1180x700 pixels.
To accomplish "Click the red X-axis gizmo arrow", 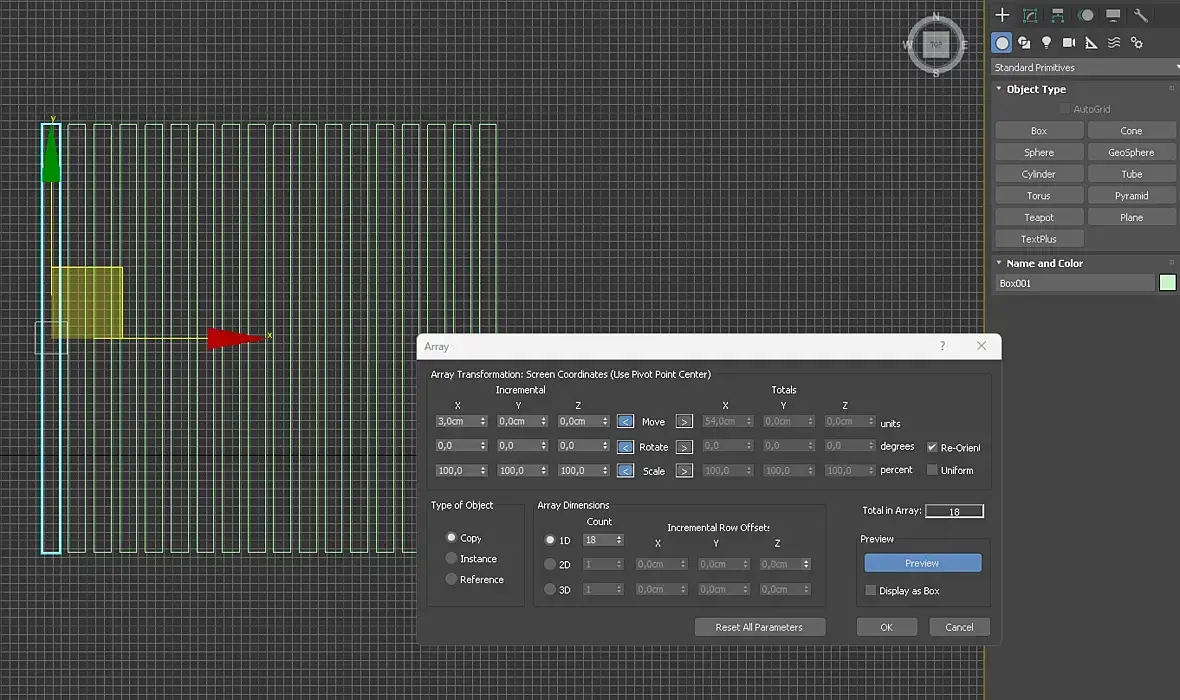I will click(x=236, y=338).
